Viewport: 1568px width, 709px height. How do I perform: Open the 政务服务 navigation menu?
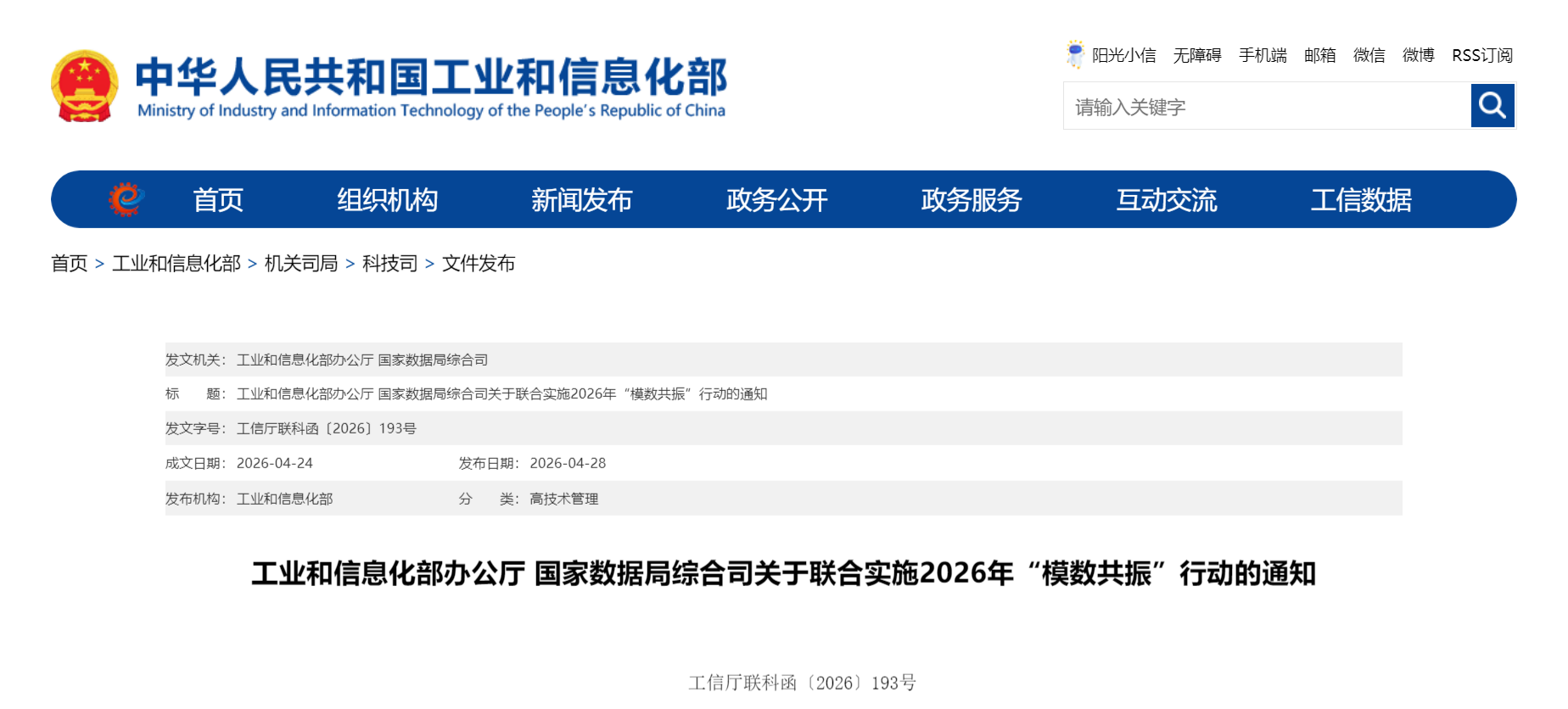[x=972, y=200]
